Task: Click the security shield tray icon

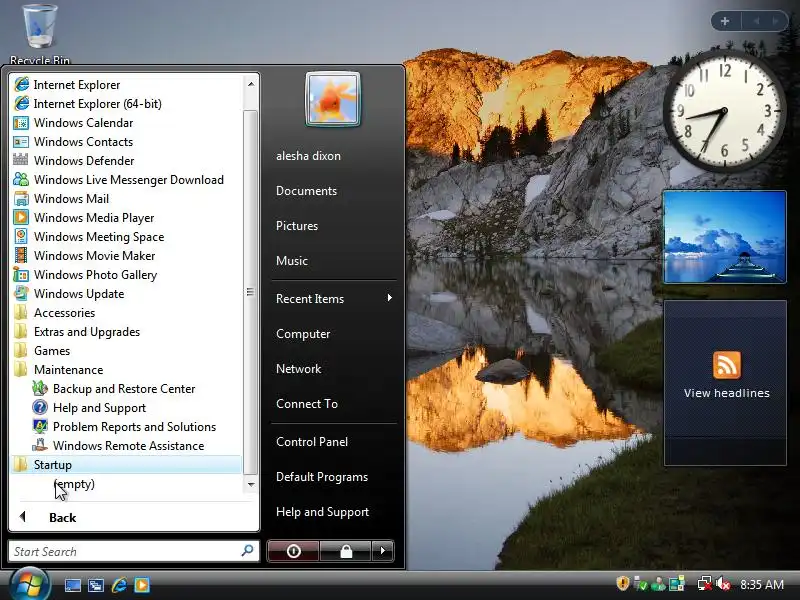Action: click(x=622, y=583)
